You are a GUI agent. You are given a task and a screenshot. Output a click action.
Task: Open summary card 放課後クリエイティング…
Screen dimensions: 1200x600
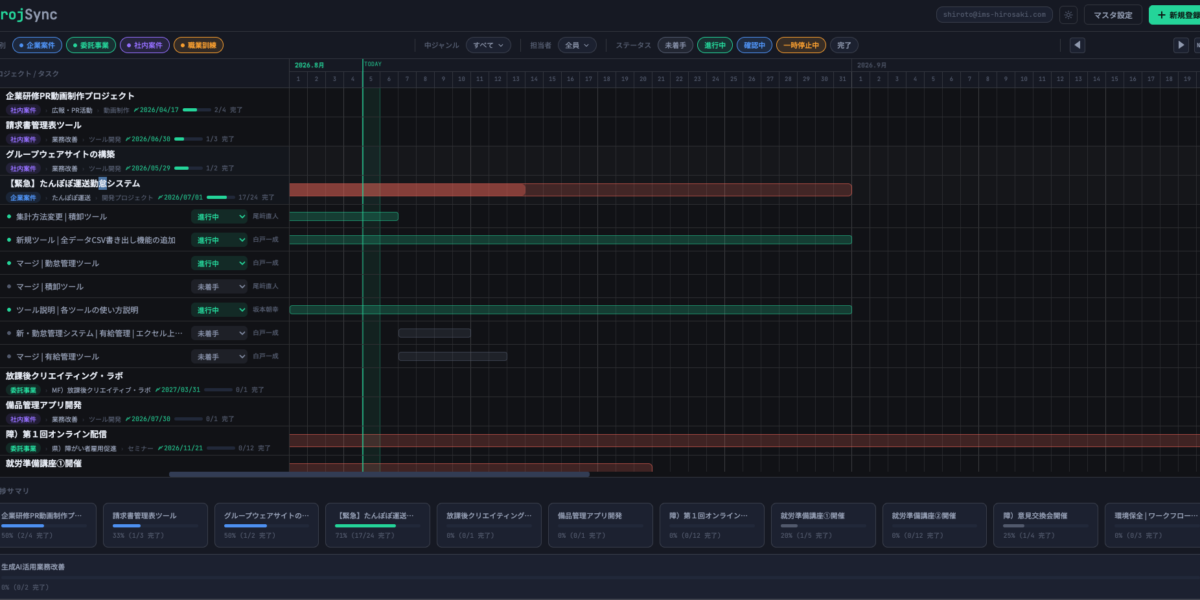[487, 525]
